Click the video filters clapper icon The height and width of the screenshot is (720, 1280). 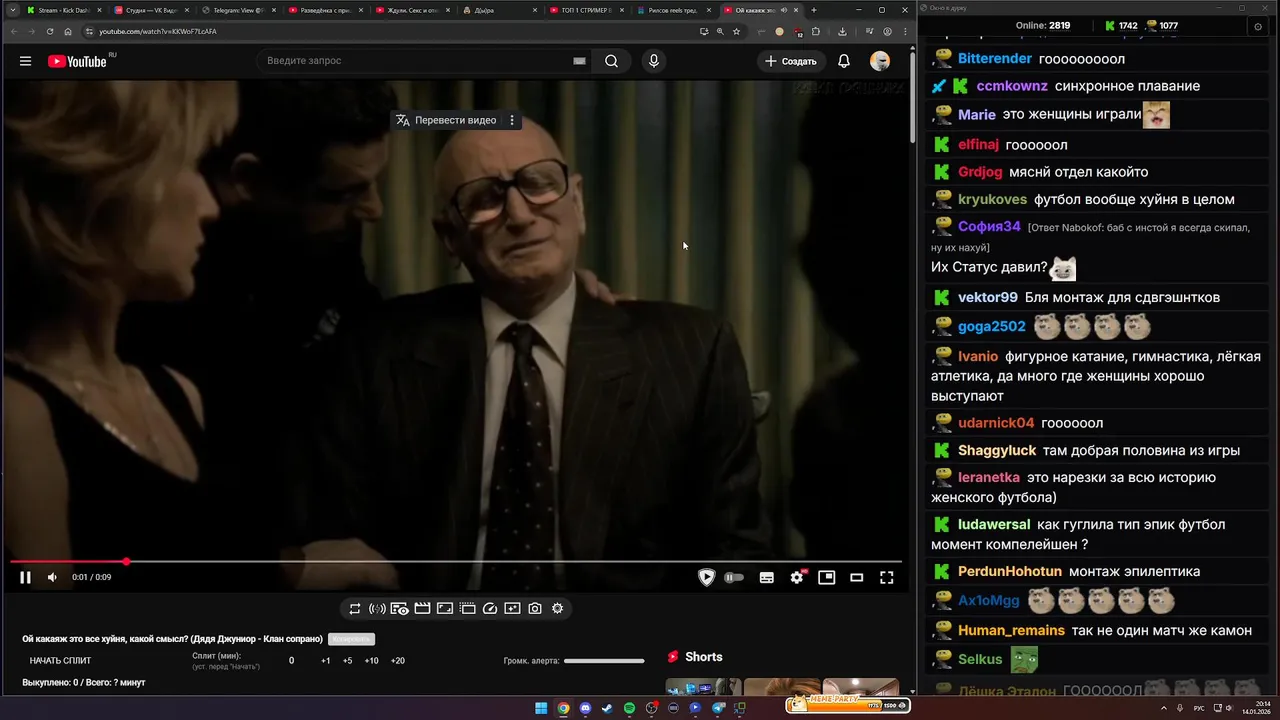pos(422,608)
